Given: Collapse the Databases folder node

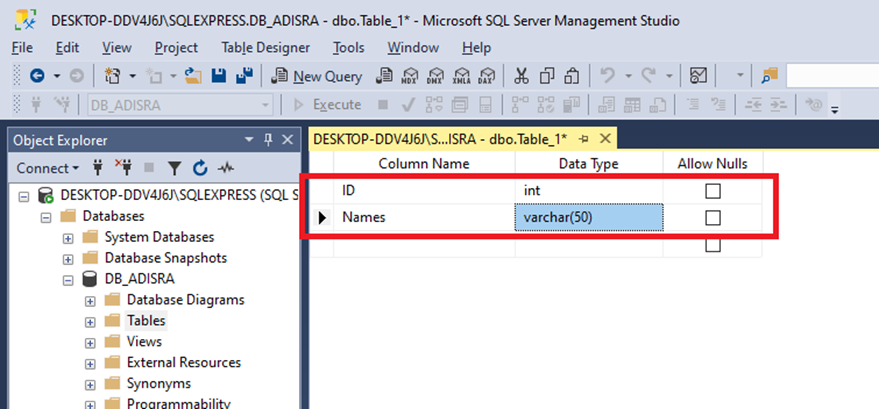Looking at the screenshot, I should click(46, 217).
